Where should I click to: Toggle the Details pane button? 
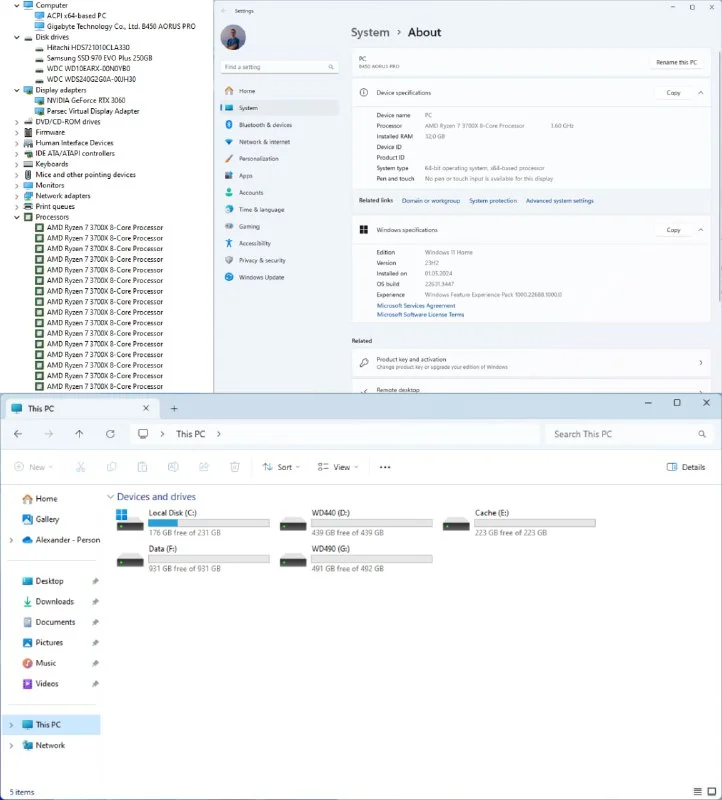point(686,467)
